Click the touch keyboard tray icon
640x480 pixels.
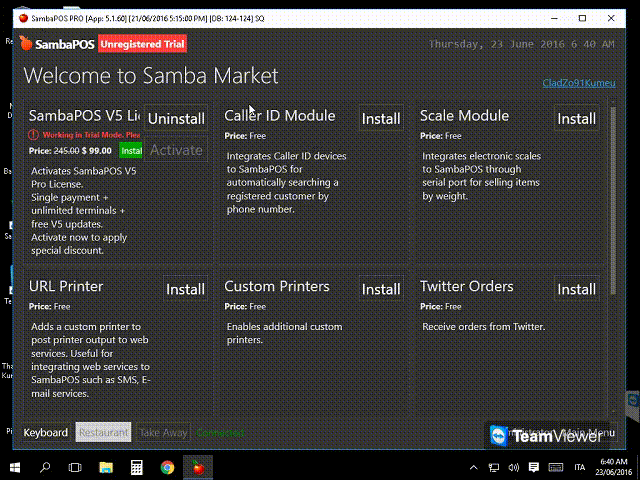[556, 467]
